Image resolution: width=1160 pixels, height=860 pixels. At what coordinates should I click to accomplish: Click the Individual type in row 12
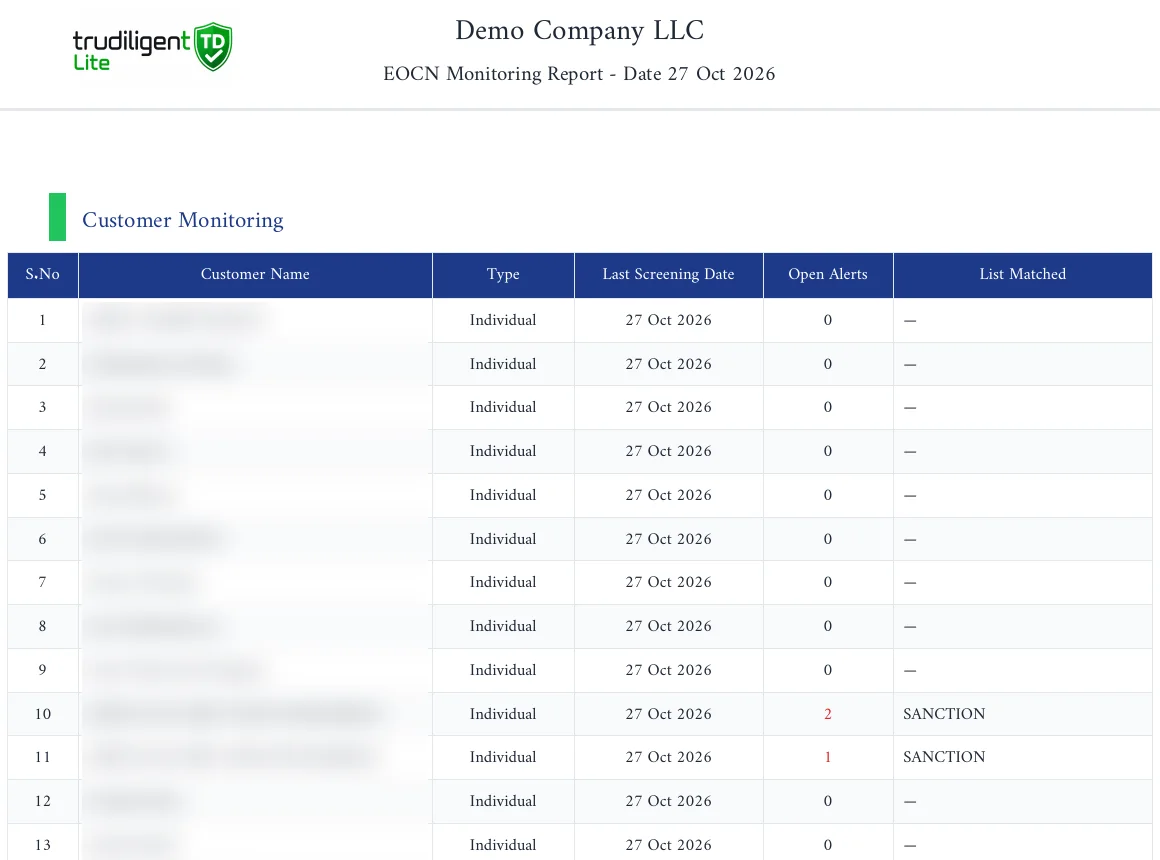503,802
